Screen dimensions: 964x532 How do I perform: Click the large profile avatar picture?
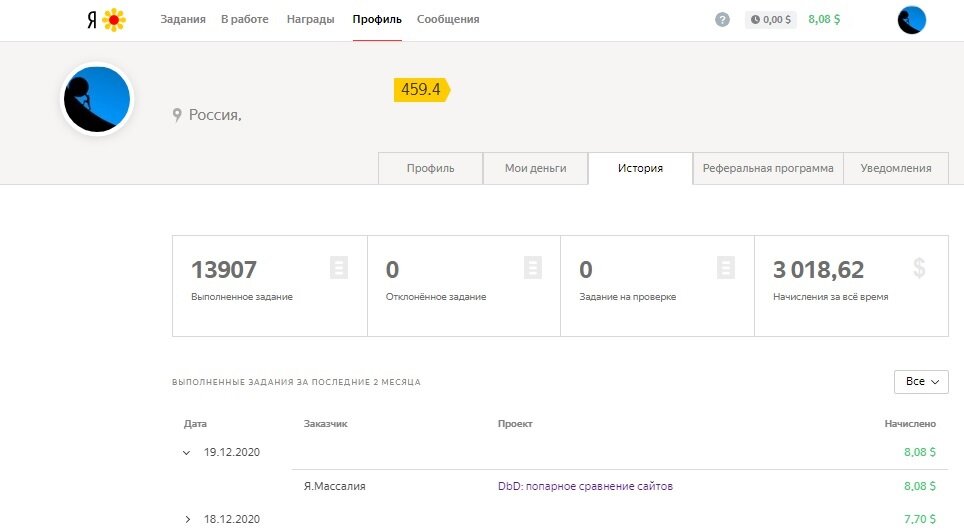click(x=97, y=99)
